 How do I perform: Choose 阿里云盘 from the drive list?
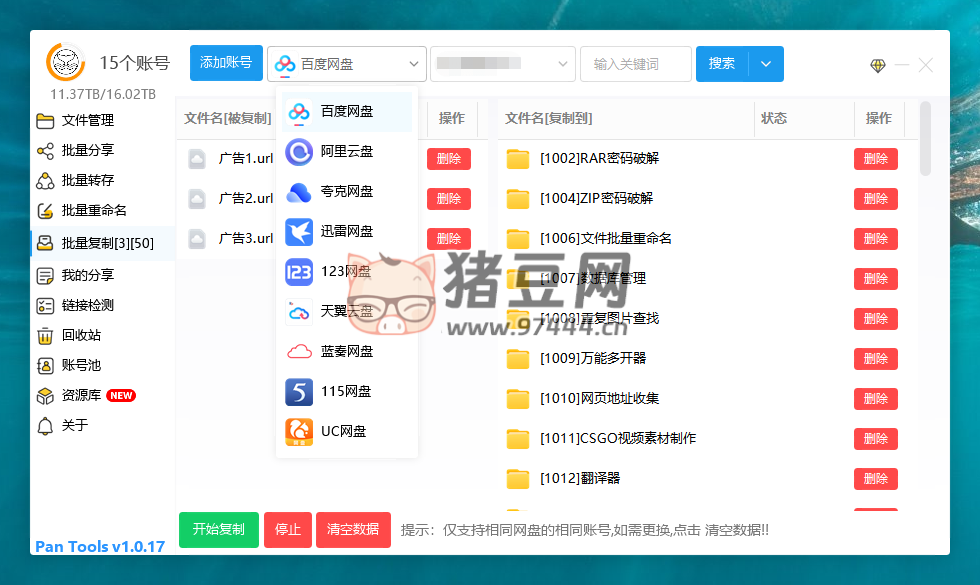click(347, 152)
